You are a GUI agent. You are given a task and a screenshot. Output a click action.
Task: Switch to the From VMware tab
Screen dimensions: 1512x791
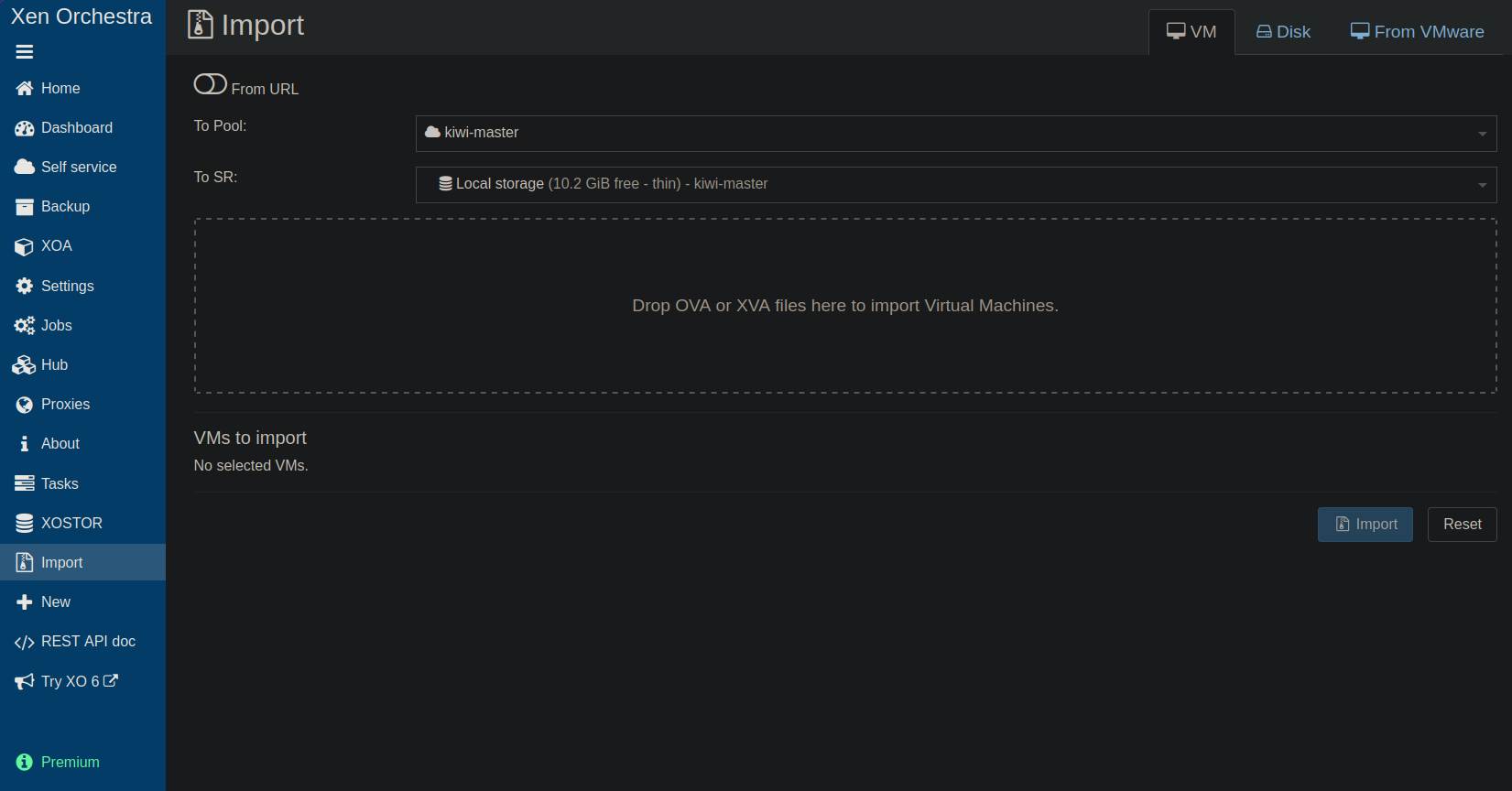[x=1417, y=32]
